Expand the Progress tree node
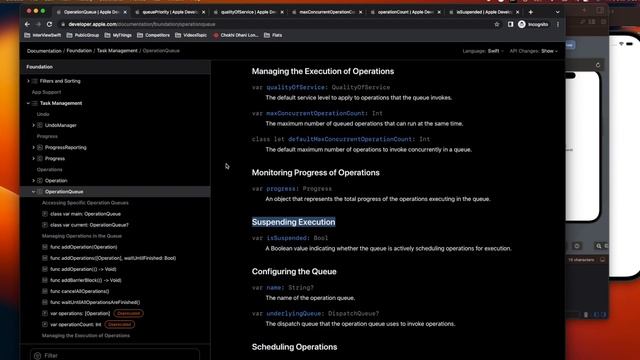Viewport: 640px width, 360px height. click(x=33, y=158)
